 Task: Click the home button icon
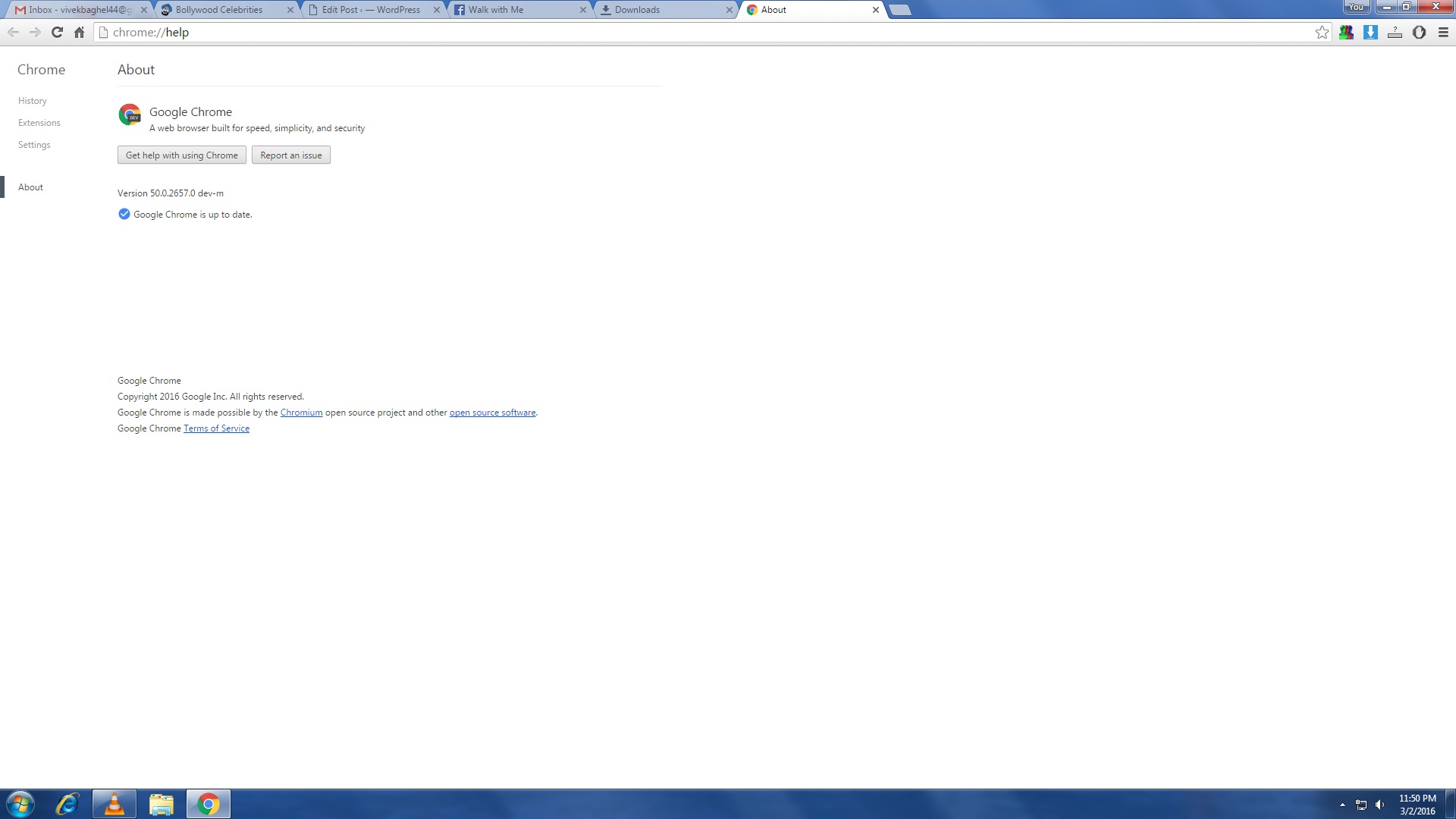79,32
